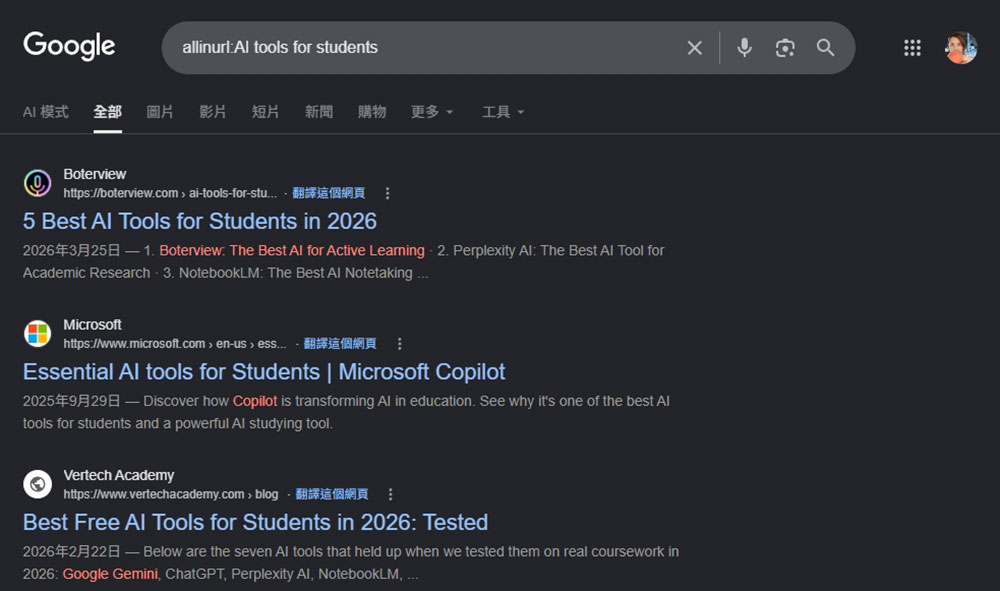Click the date 2026年2月22日
Screen dimensions: 1000x591
point(71,551)
